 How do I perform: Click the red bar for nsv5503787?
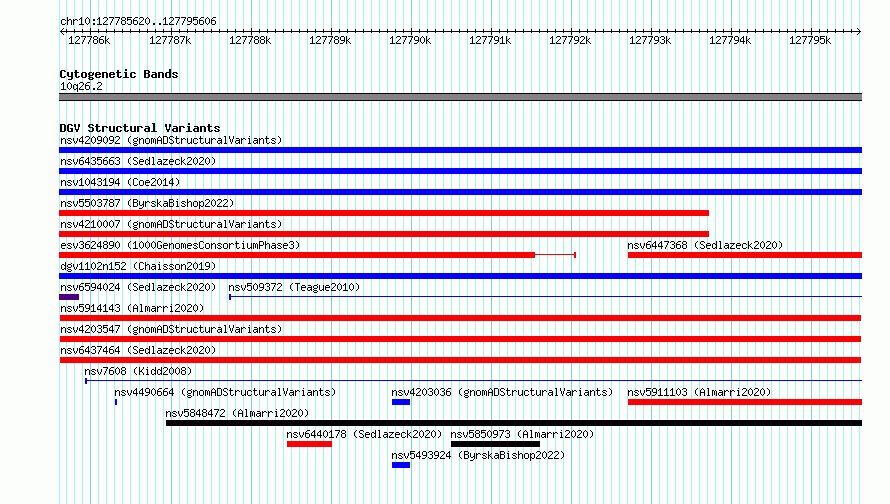coord(384,213)
